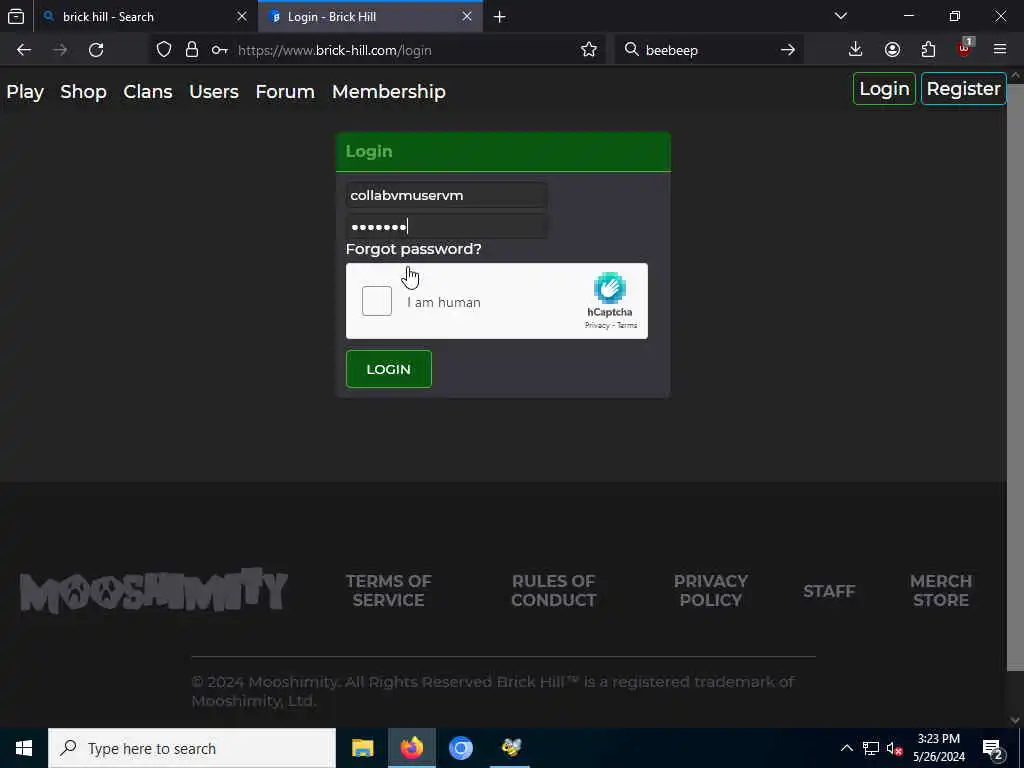This screenshot has width=1024, height=768.
Task: Open BeeBEEP app from taskbar
Action: [x=511, y=748]
